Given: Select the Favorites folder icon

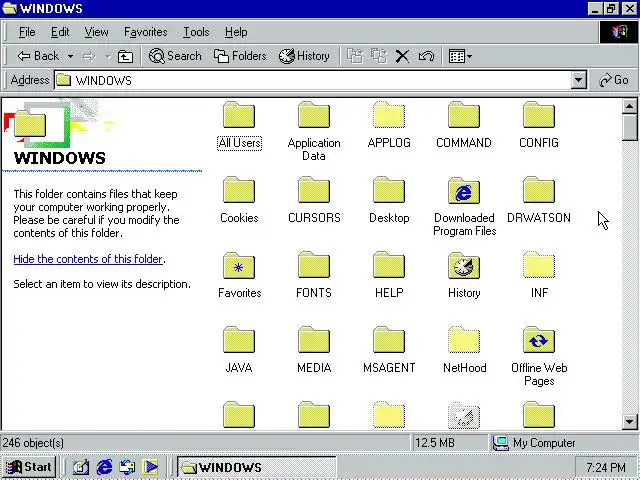Looking at the screenshot, I should (239, 265).
